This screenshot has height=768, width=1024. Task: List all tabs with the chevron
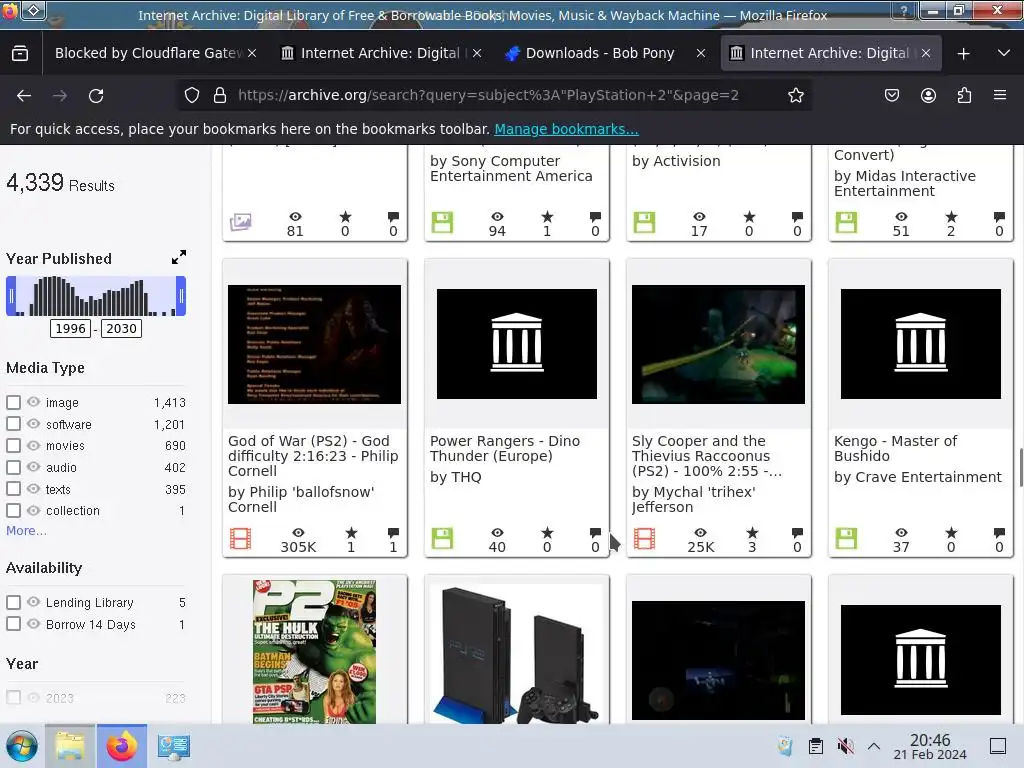click(x=1004, y=53)
